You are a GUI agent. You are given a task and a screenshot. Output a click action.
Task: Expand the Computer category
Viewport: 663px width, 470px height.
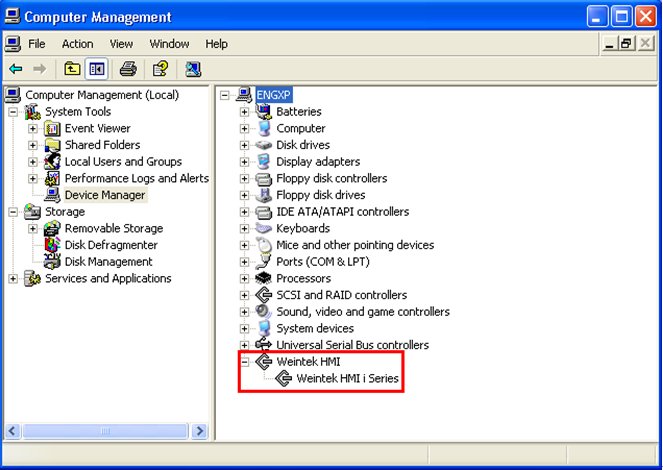pos(244,128)
